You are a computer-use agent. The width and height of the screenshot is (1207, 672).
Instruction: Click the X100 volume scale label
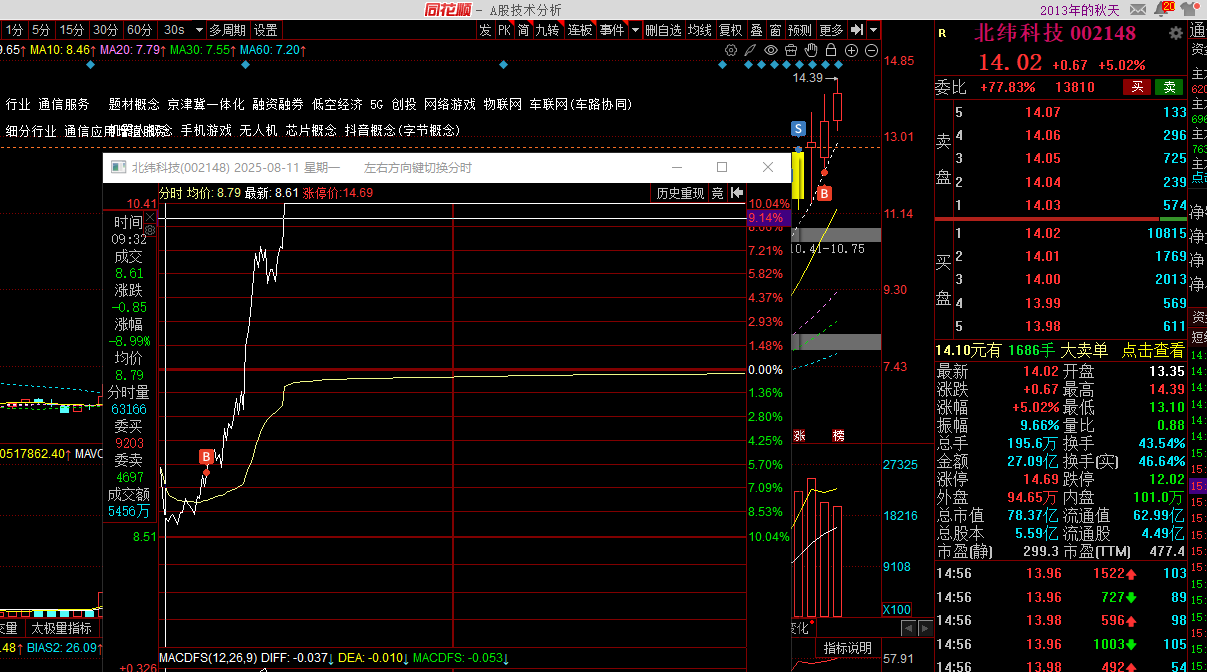tap(897, 610)
